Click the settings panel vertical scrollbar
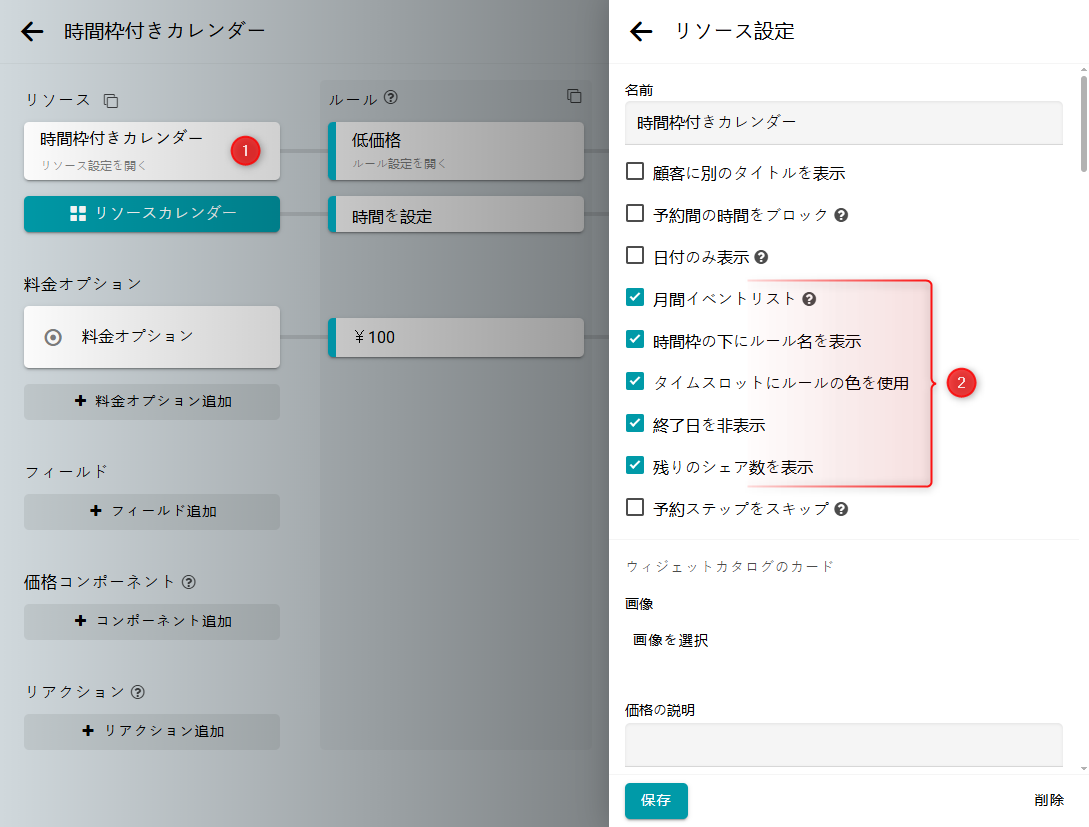 coord(1083,122)
